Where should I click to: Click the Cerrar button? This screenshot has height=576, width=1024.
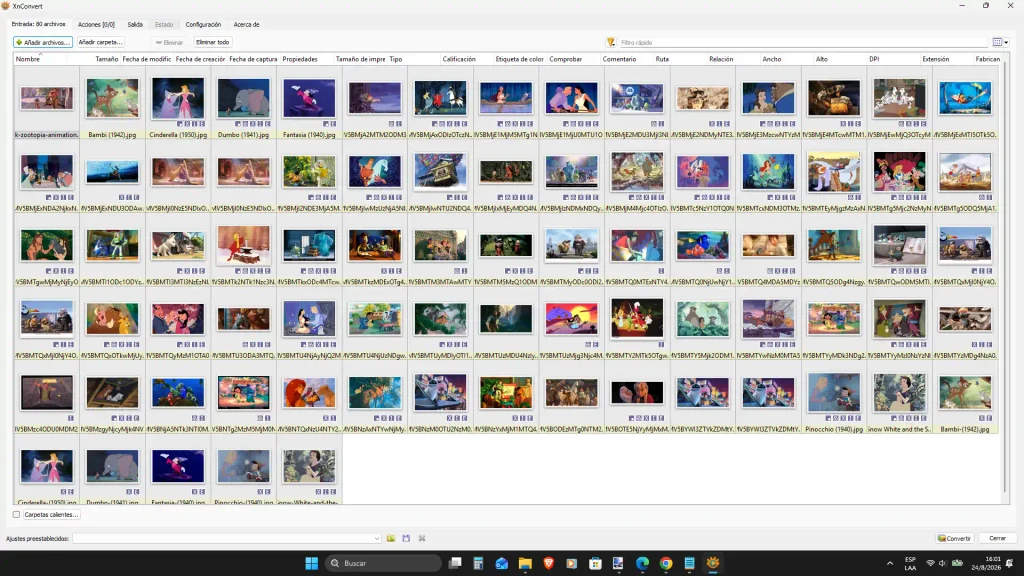point(997,538)
